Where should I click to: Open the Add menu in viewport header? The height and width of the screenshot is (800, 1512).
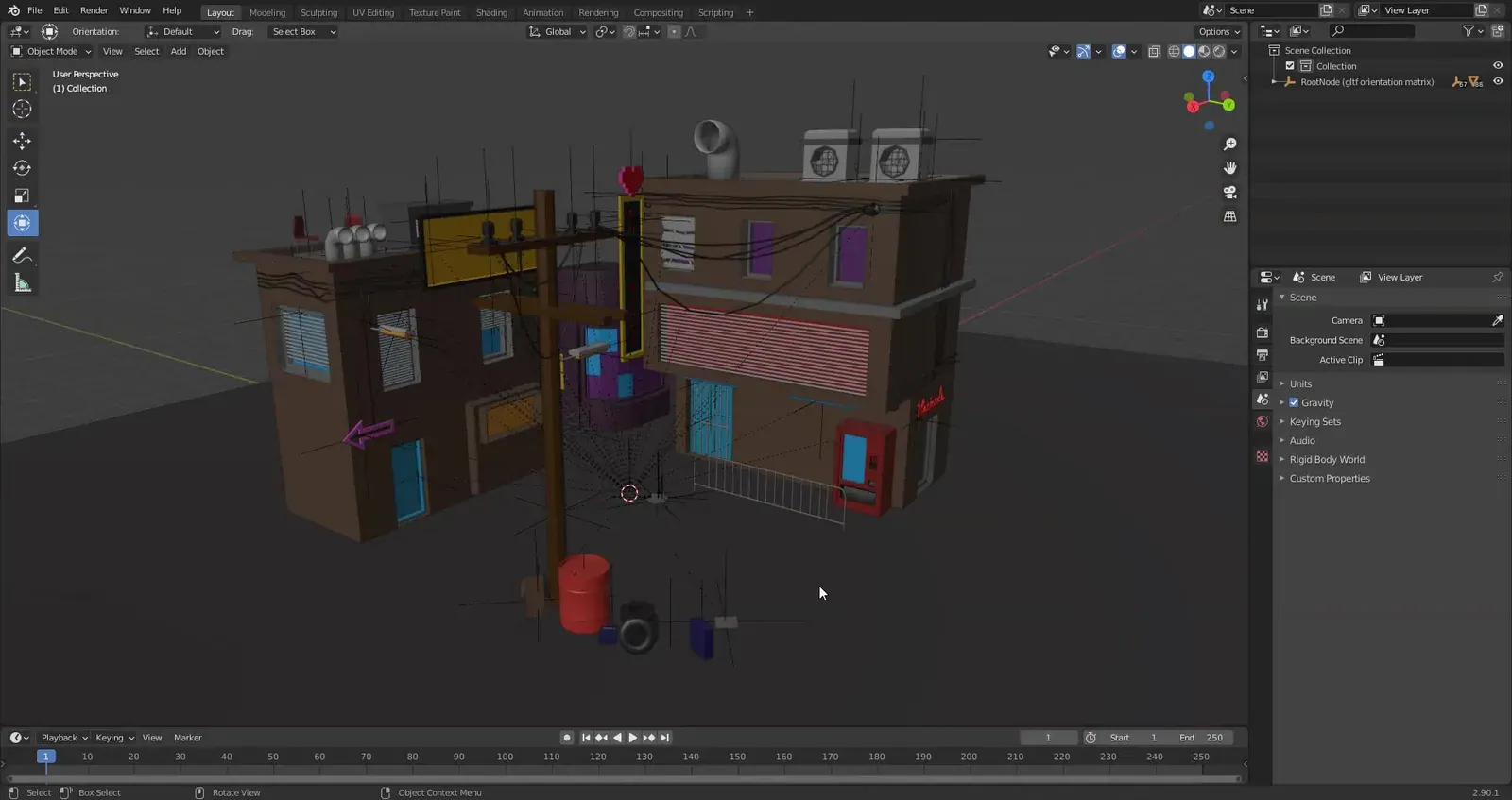[179, 52]
